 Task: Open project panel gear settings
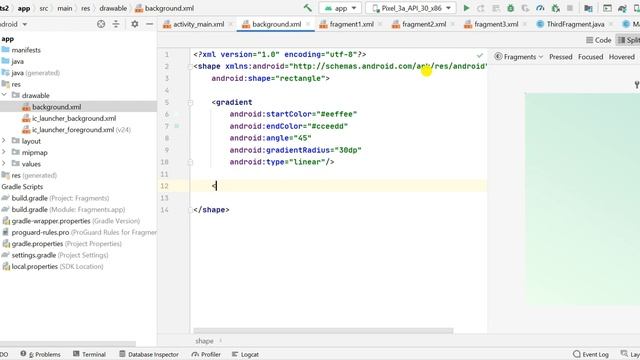pyautogui.click(x=135, y=24)
